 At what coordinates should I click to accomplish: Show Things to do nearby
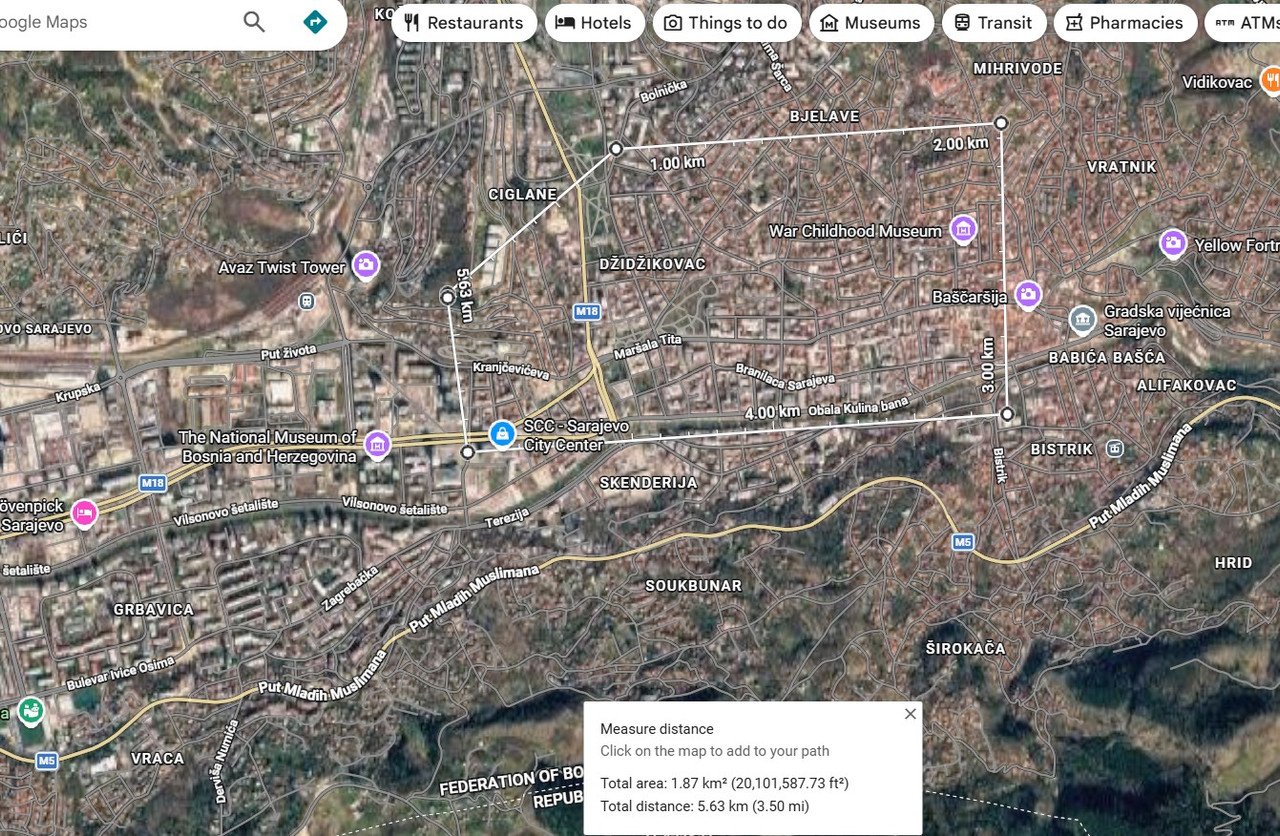tap(727, 23)
